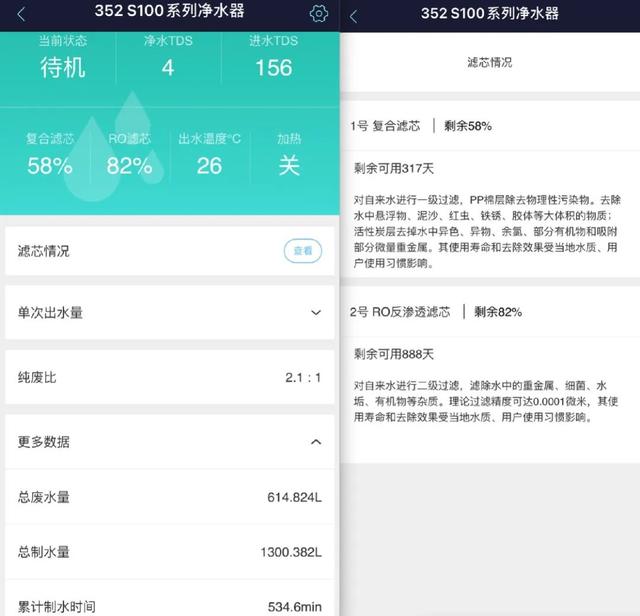Image resolution: width=640 pixels, height=616 pixels.
Task: Select the 单次出水量 row label
Action: click(50, 313)
